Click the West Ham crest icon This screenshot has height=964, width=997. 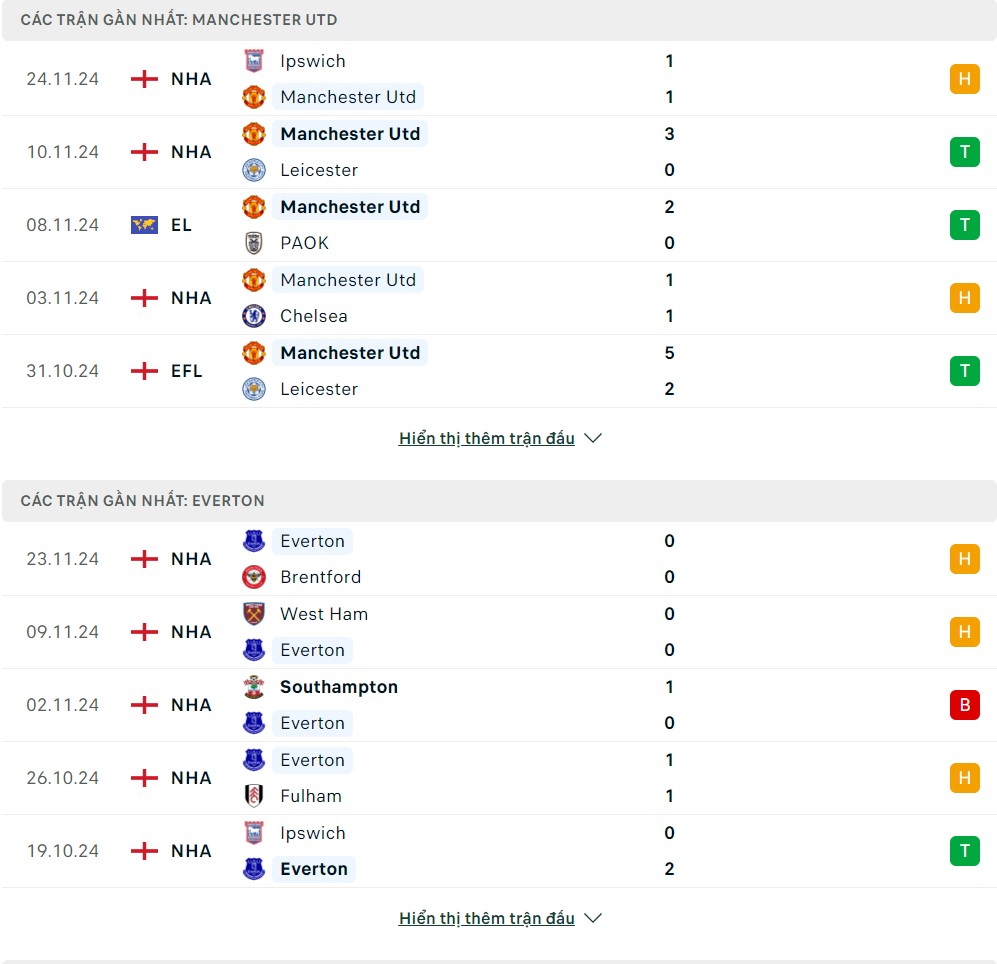coord(254,614)
